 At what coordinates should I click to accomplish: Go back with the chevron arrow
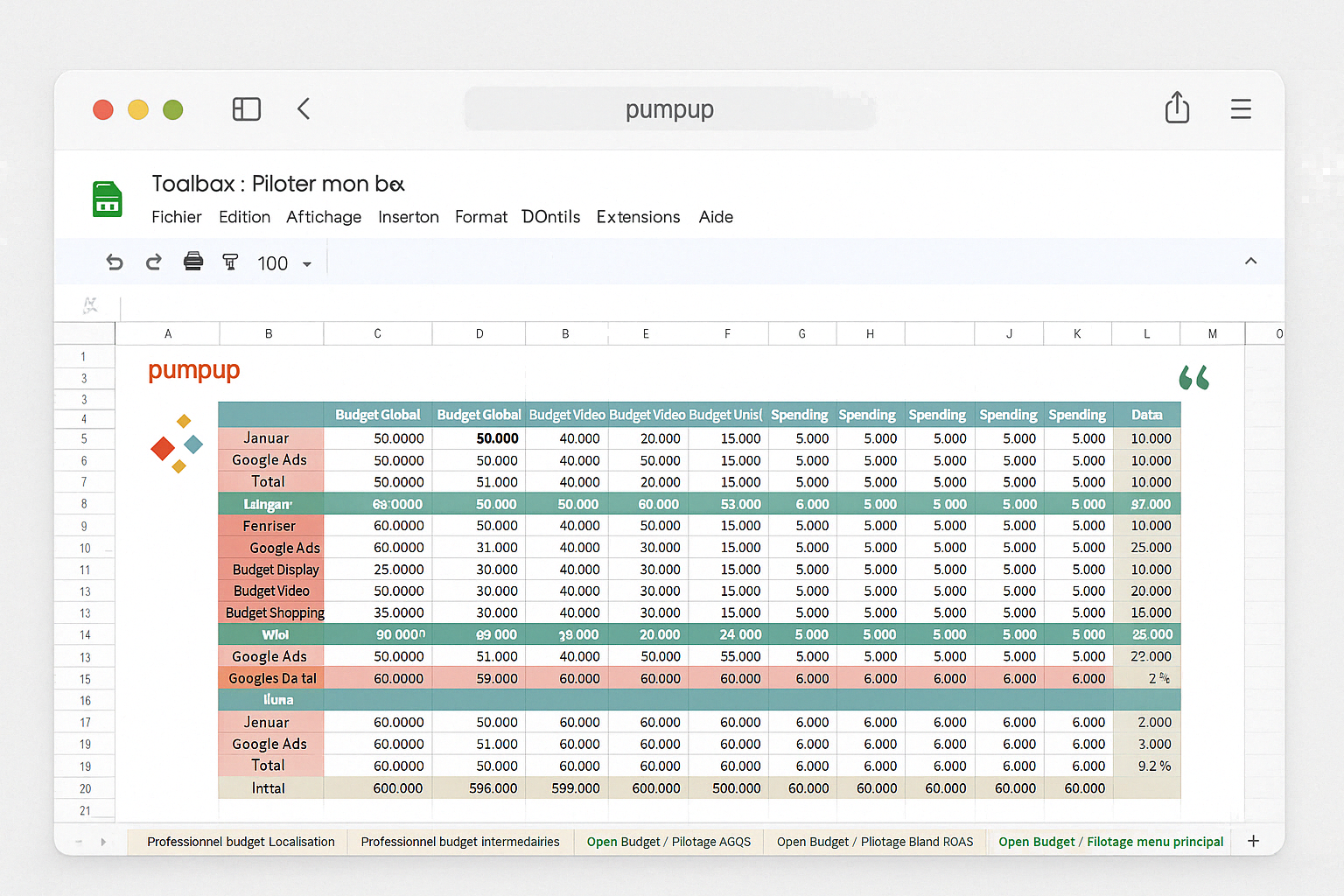point(304,109)
